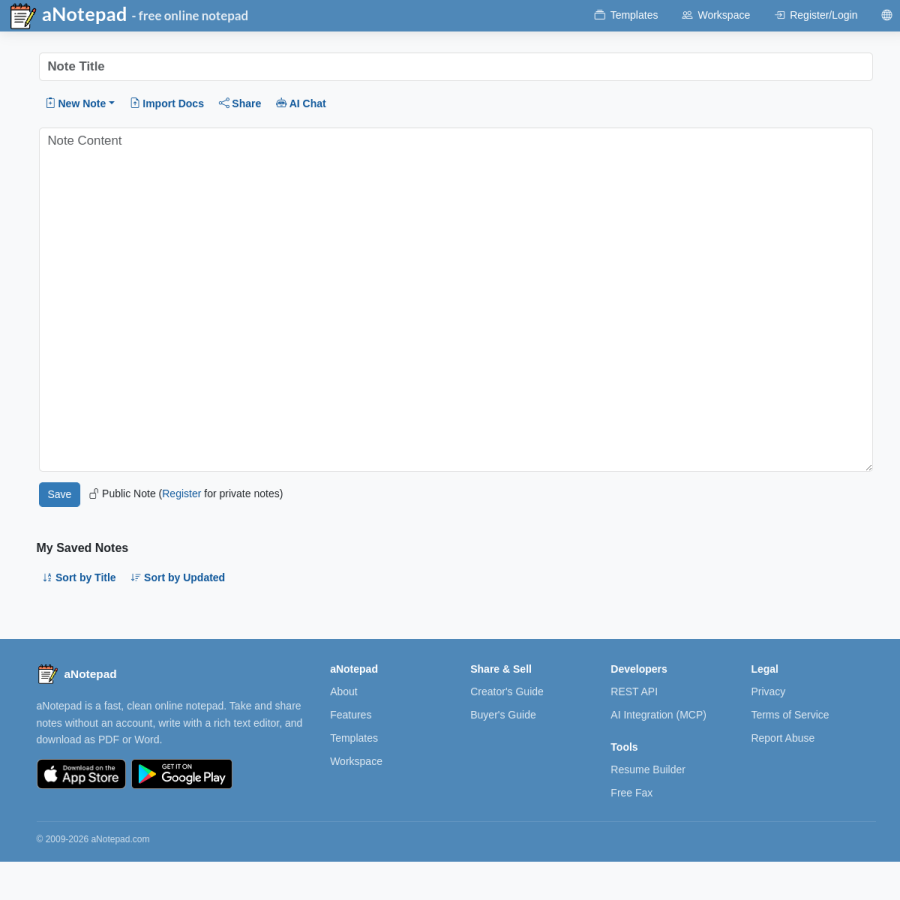Click the My Saved Notes heading
The width and height of the screenshot is (900, 900).
pos(82,548)
